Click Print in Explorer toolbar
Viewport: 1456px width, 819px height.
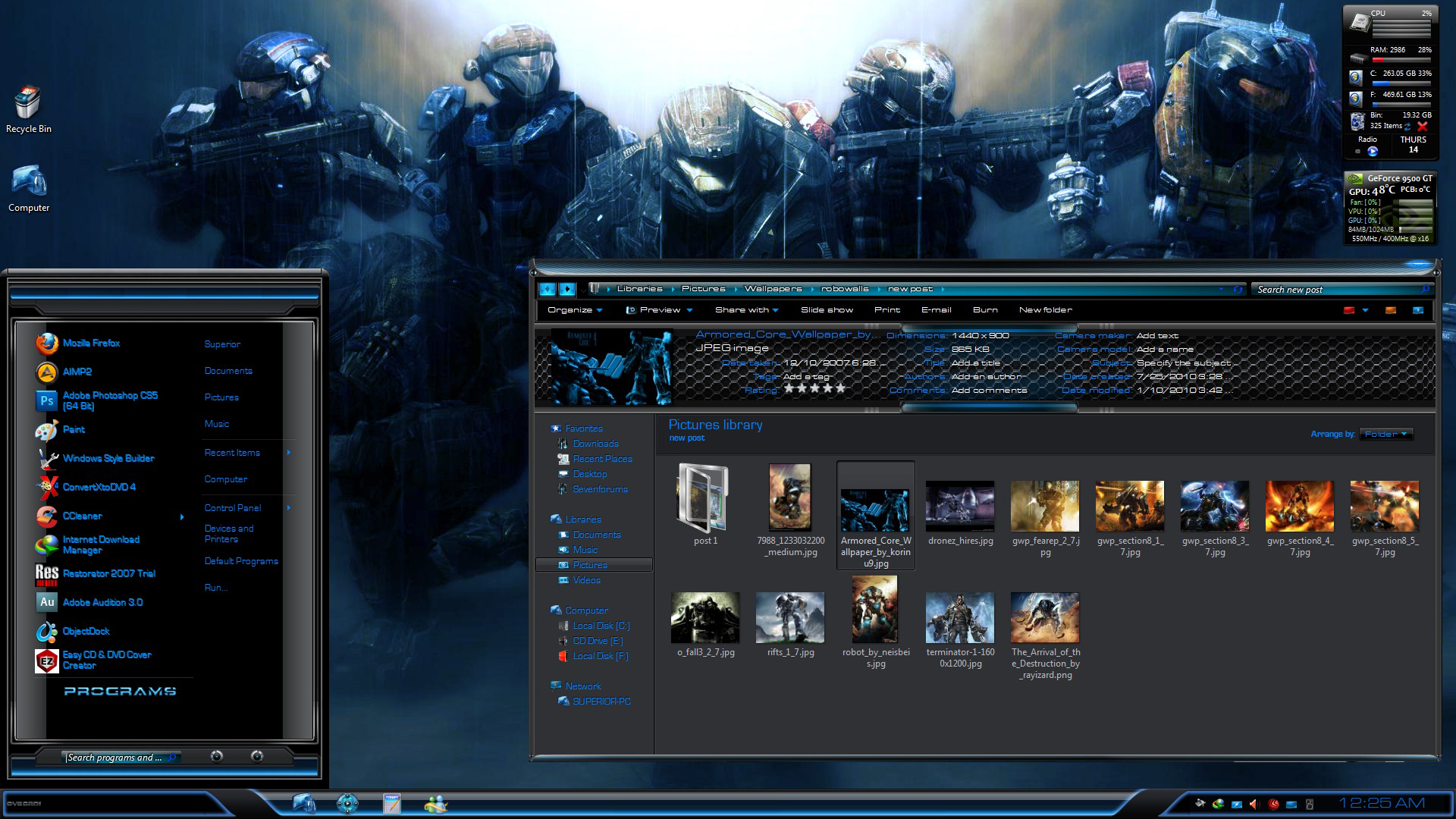[x=887, y=310]
